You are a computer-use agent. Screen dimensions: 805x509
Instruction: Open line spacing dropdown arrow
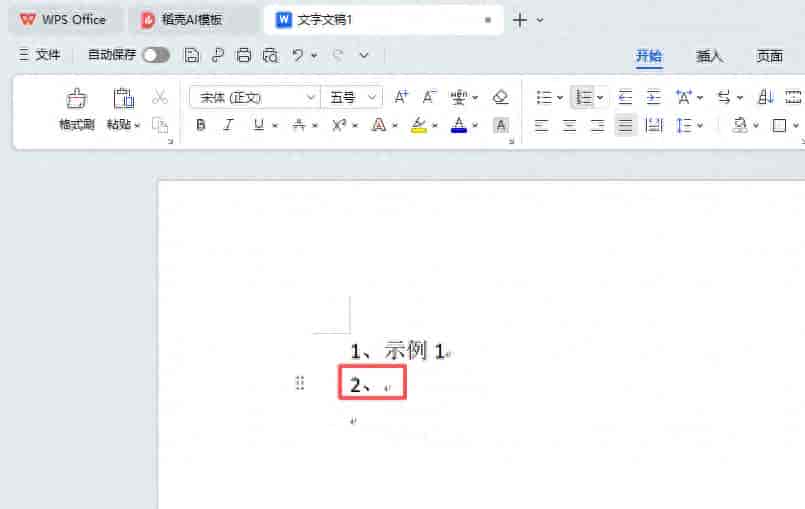click(700, 125)
